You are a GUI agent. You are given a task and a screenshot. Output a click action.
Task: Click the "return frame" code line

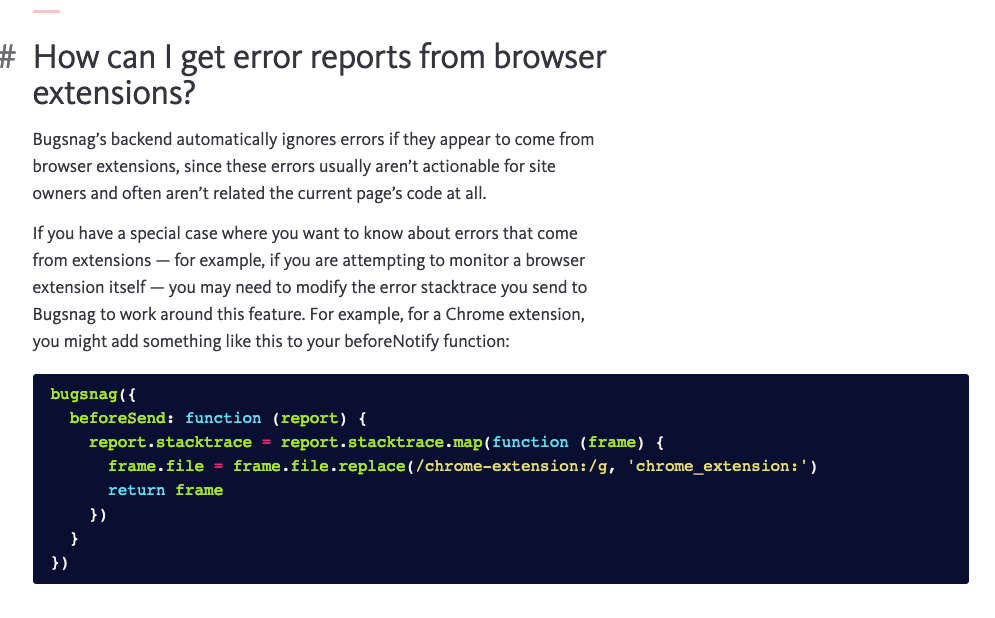[166, 490]
